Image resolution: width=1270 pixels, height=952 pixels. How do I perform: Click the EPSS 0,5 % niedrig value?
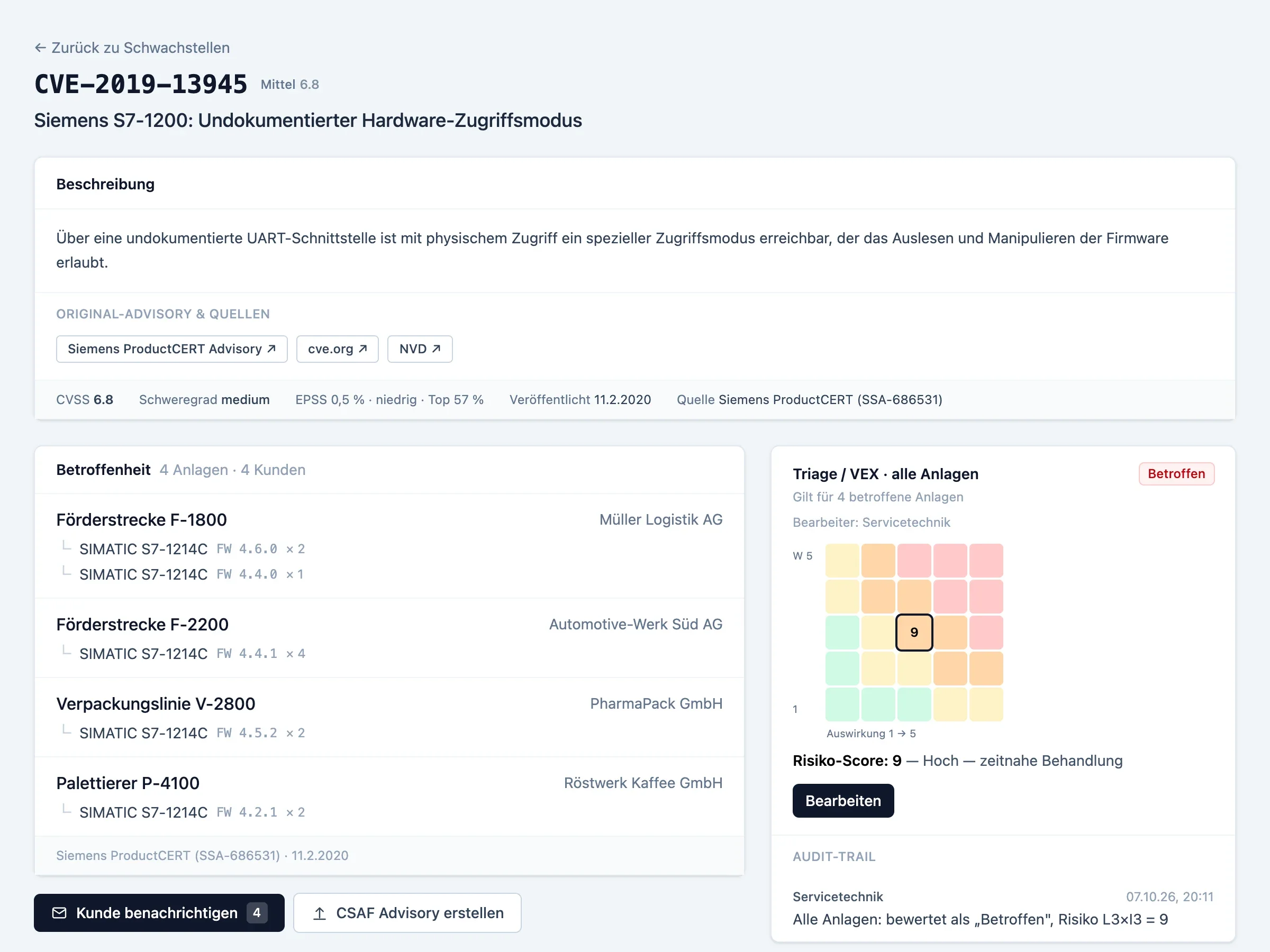pyautogui.click(x=389, y=399)
